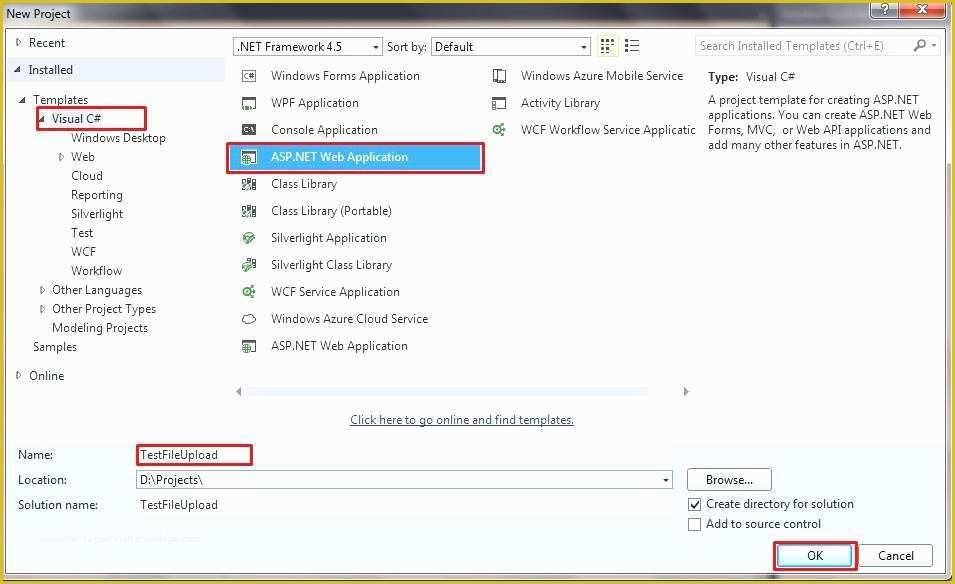955x584 pixels.
Task: Click the Help question mark button
Action: 884,9
